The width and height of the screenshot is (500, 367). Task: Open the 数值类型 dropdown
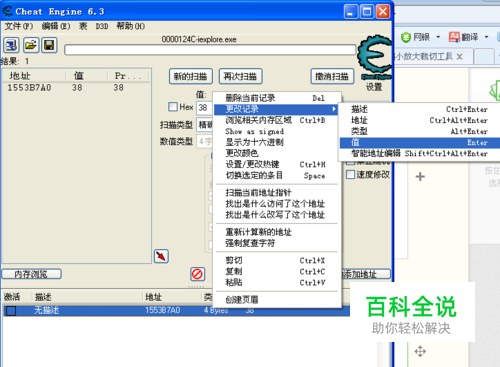click(x=204, y=141)
